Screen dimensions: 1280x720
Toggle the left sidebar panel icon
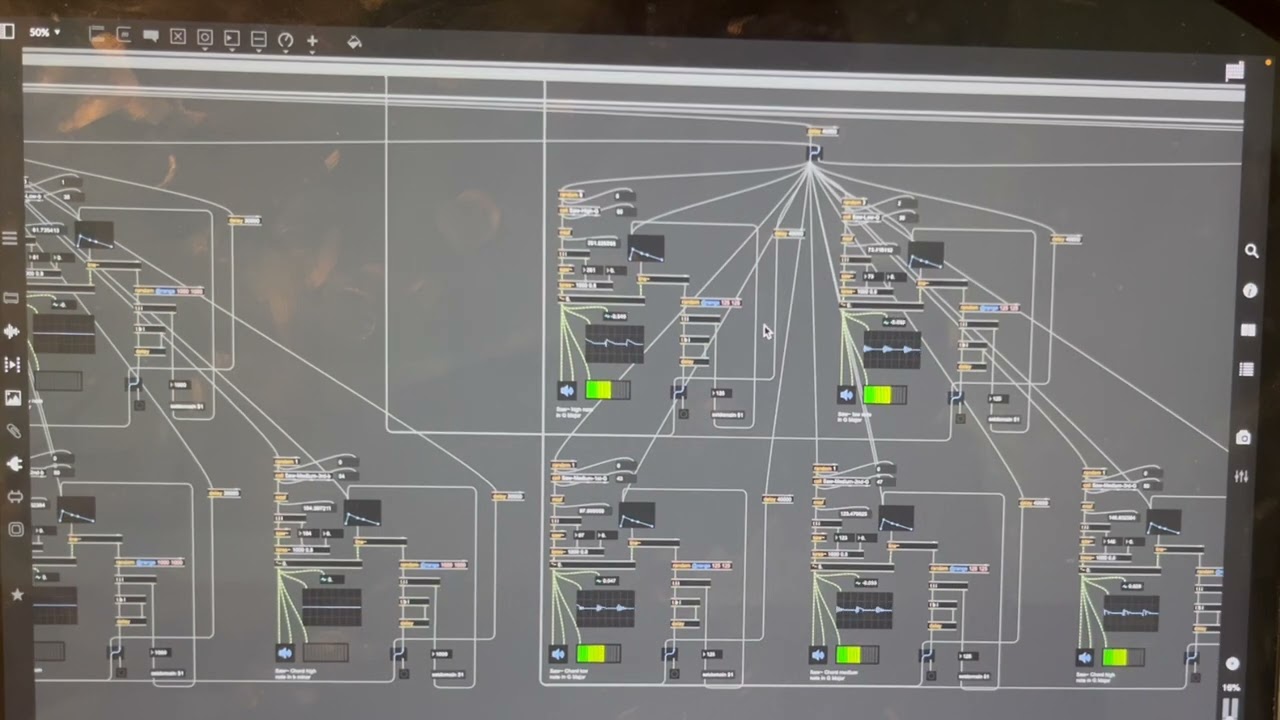(x=8, y=32)
